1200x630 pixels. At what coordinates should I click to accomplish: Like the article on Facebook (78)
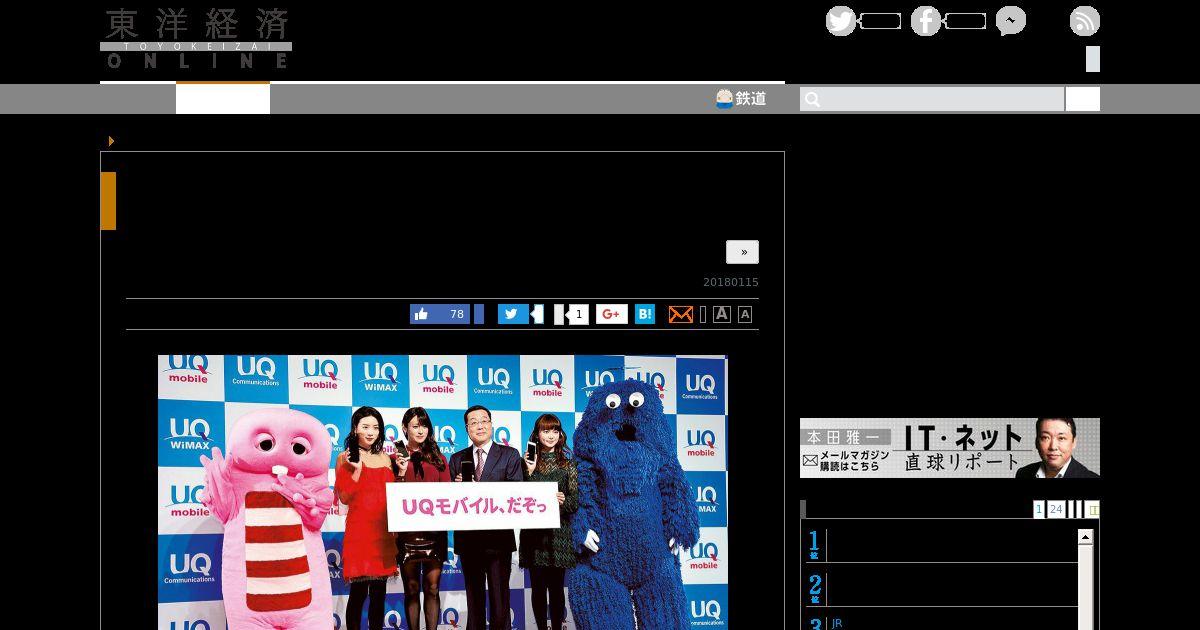pos(440,314)
